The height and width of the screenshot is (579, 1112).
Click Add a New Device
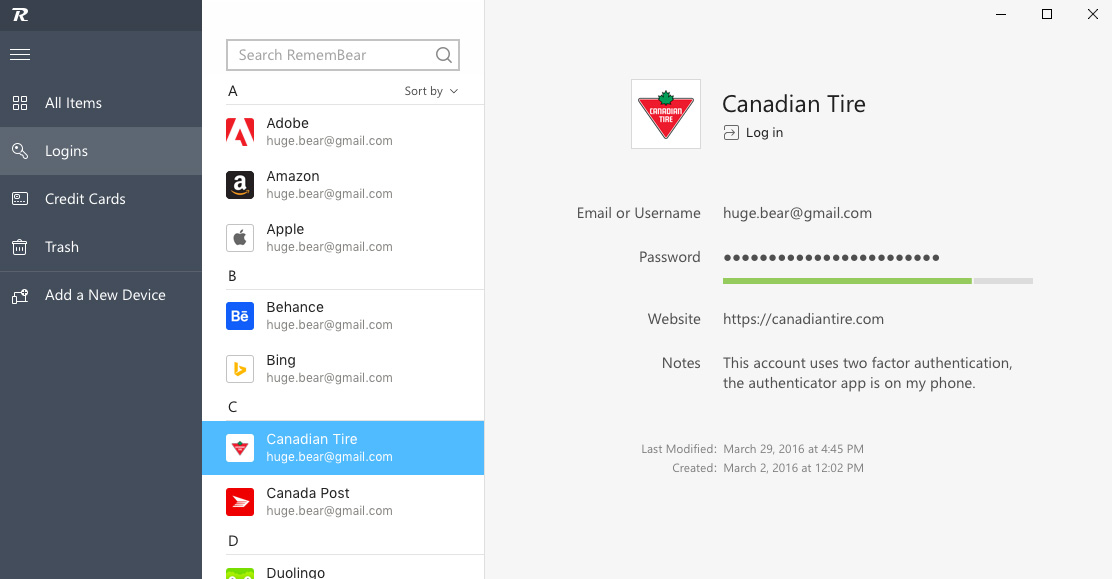pyautogui.click(x=105, y=295)
